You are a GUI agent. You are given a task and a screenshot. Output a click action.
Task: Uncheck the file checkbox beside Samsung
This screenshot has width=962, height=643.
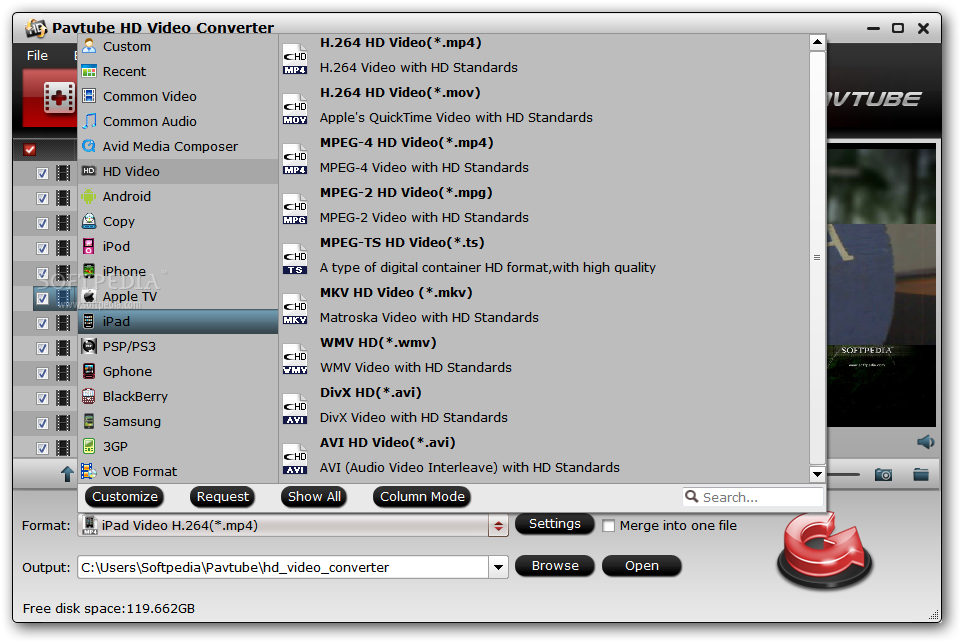pos(42,423)
